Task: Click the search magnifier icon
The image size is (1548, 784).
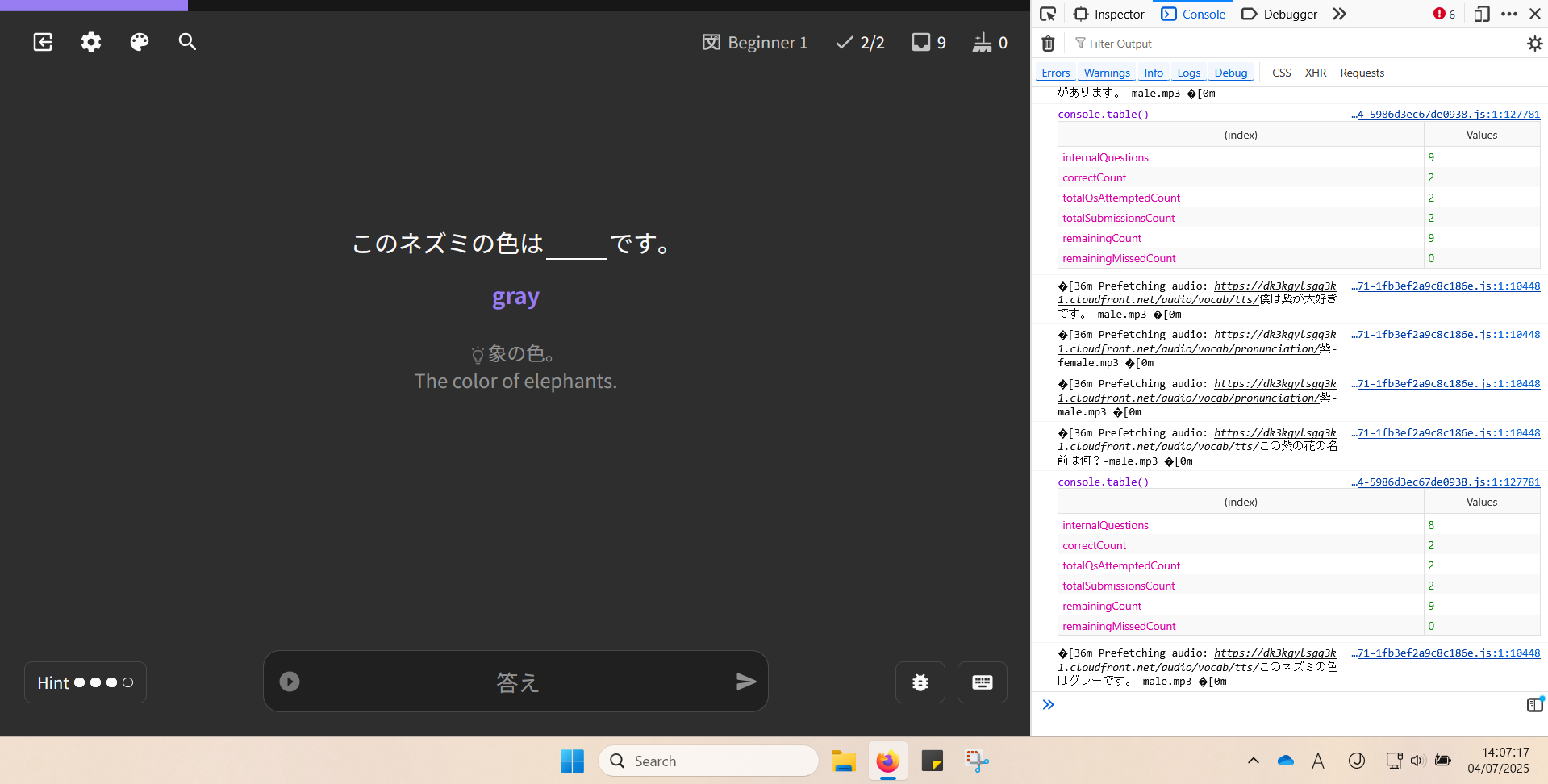Action: (x=187, y=42)
